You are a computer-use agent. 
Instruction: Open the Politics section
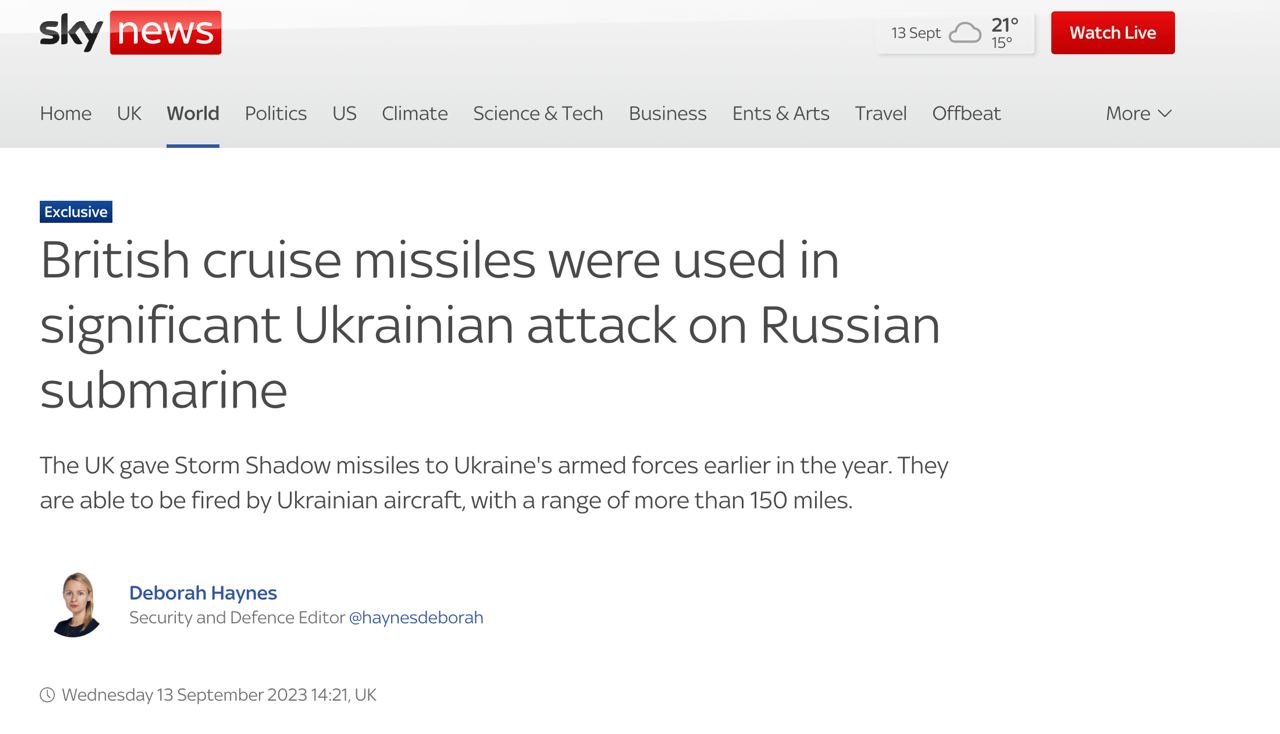276,113
